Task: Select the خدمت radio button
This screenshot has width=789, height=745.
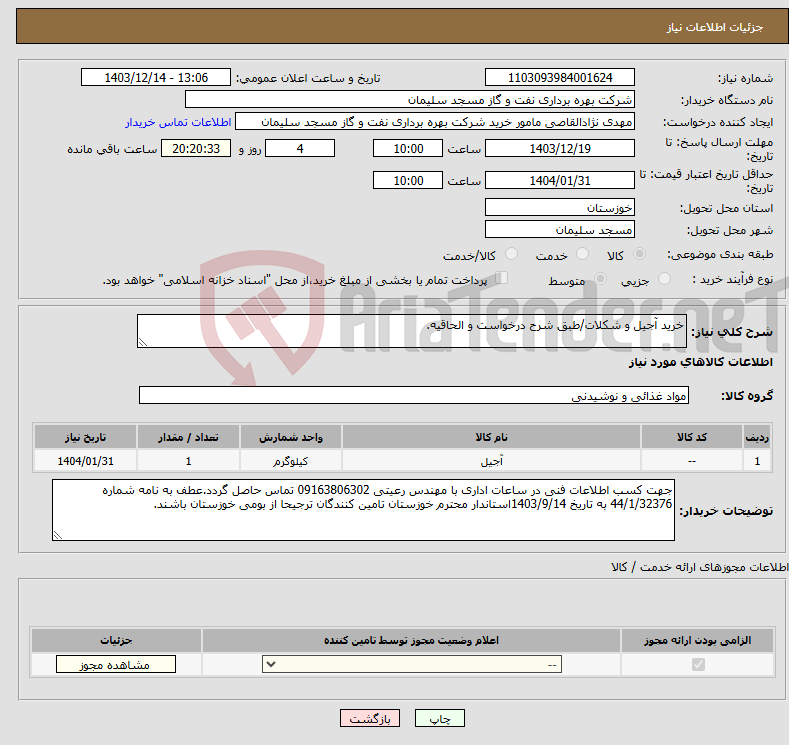Action: [582, 254]
